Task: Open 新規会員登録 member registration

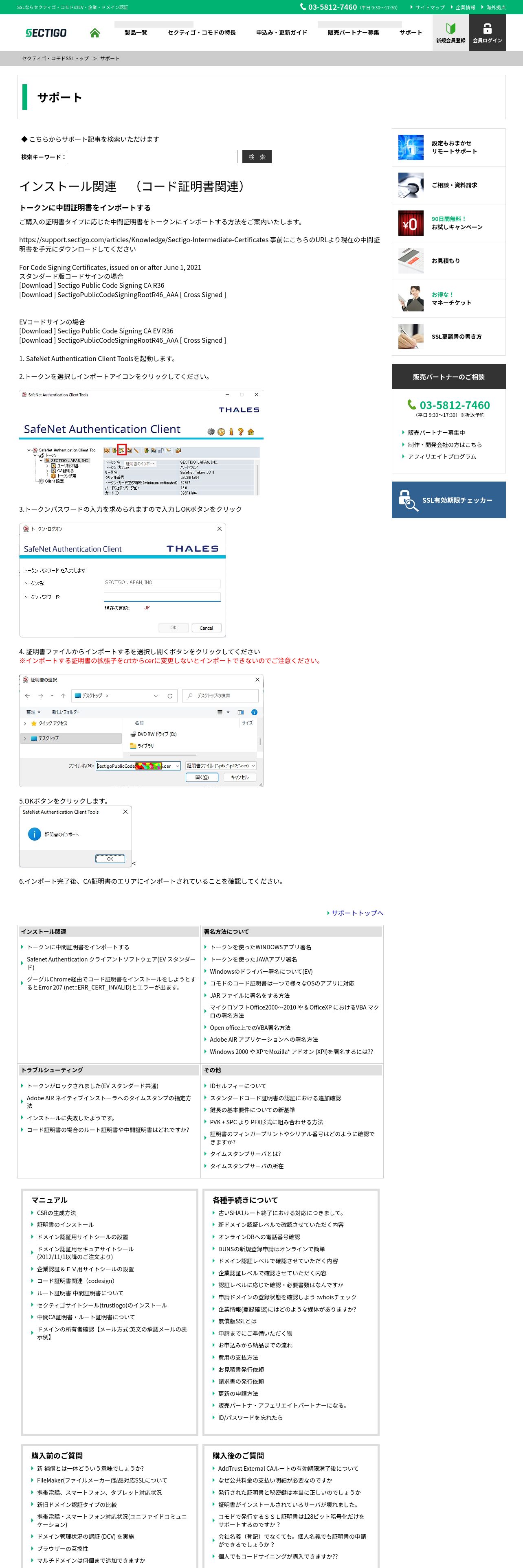Action: coord(450,33)
